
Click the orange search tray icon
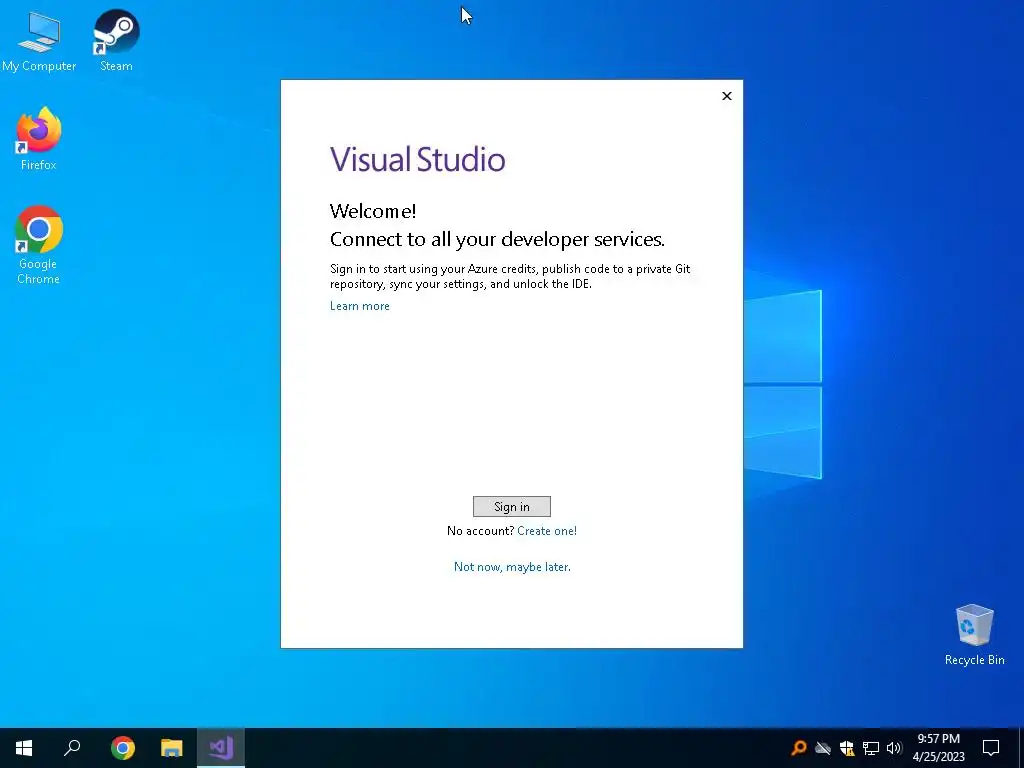tap(799, 748)
